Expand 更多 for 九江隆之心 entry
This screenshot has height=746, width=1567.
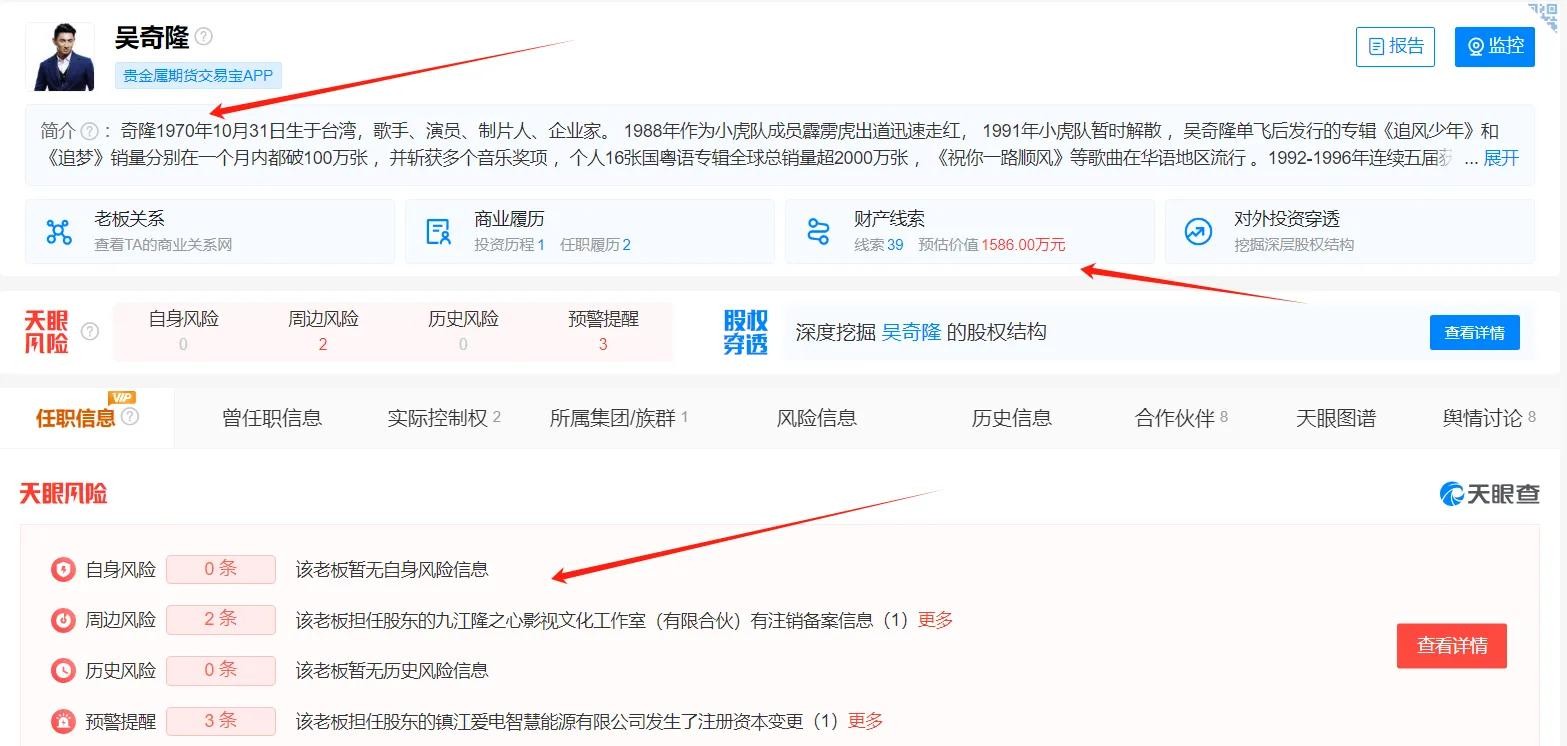935,620
